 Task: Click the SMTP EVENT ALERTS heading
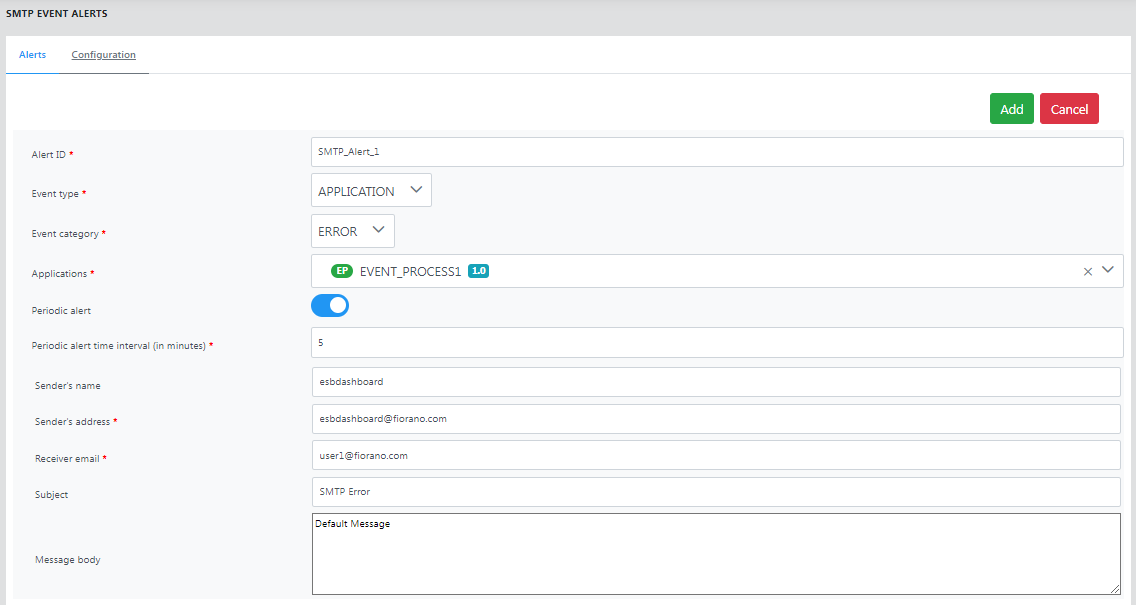57,13
